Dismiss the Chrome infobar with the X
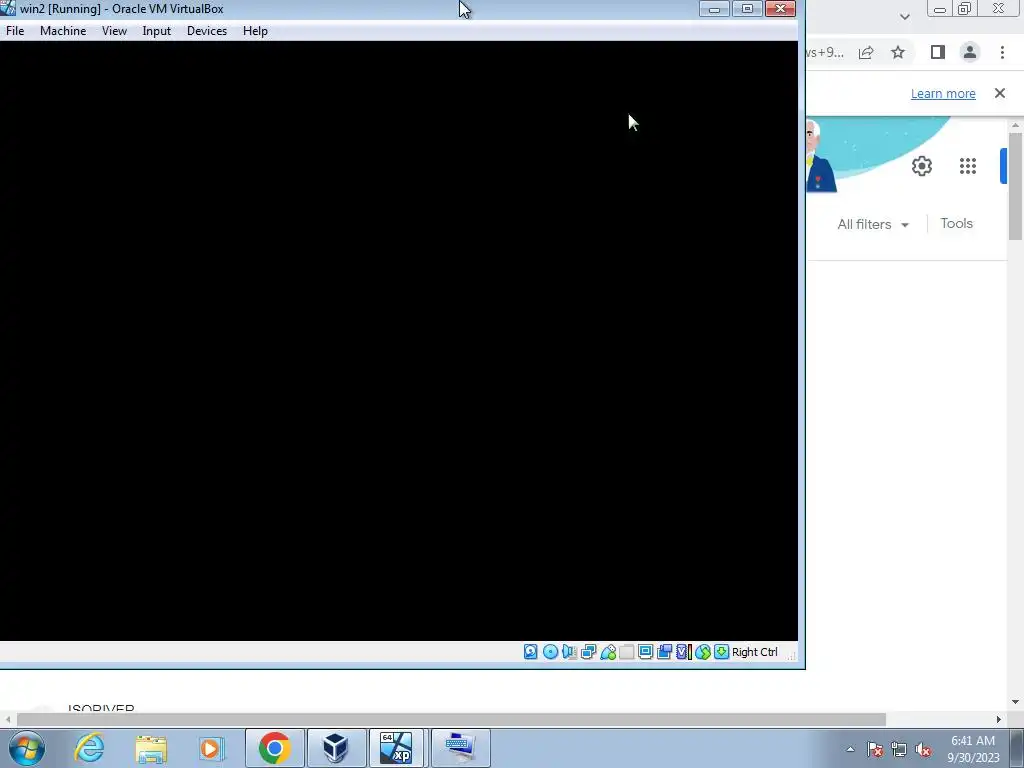Viewport: 1024px width, 768px height. pyautogui.click(x=1000, y=93)
